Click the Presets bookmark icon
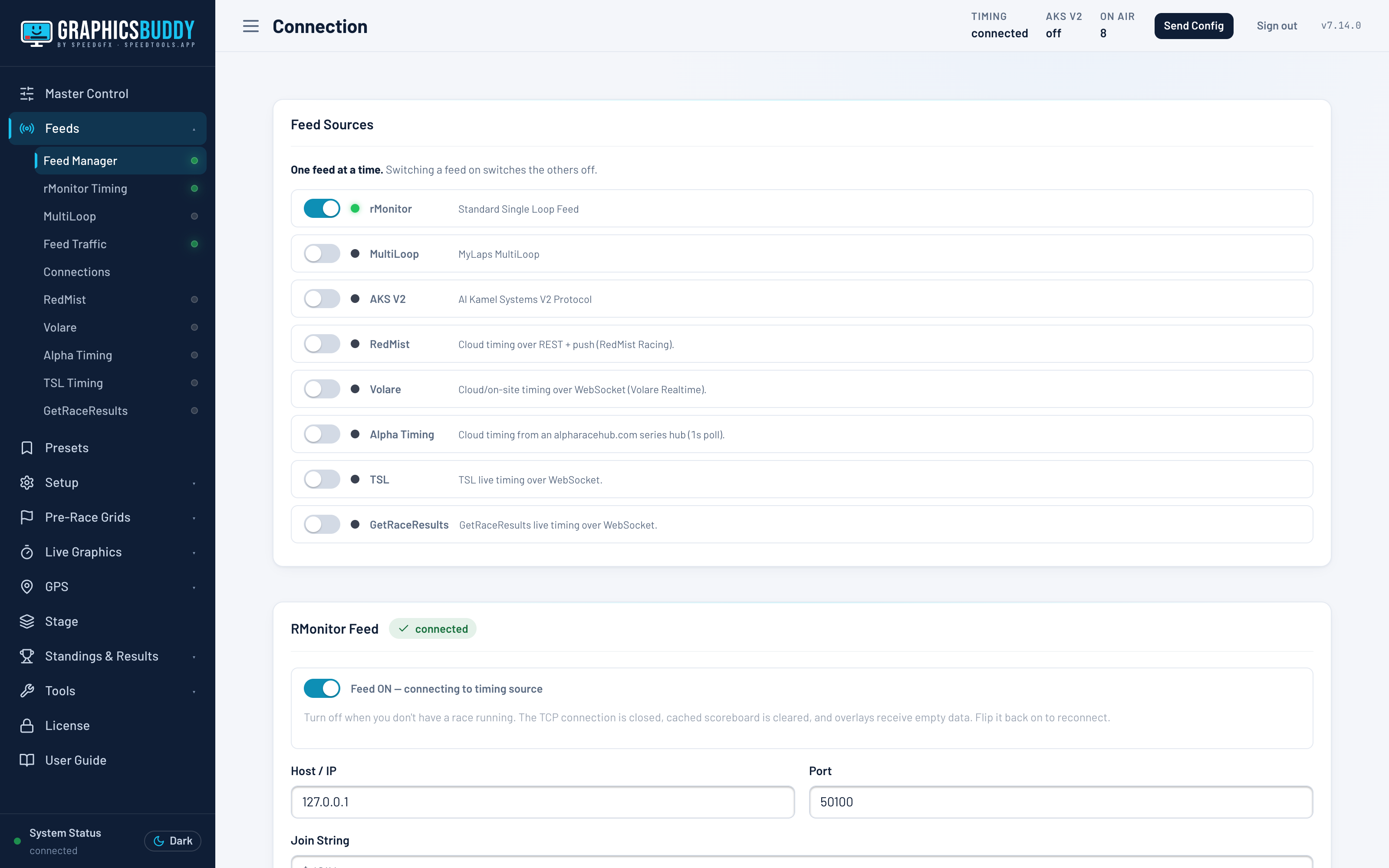Image resolution: width=1389 pixels, height=868 pixels. coord(27,448)
